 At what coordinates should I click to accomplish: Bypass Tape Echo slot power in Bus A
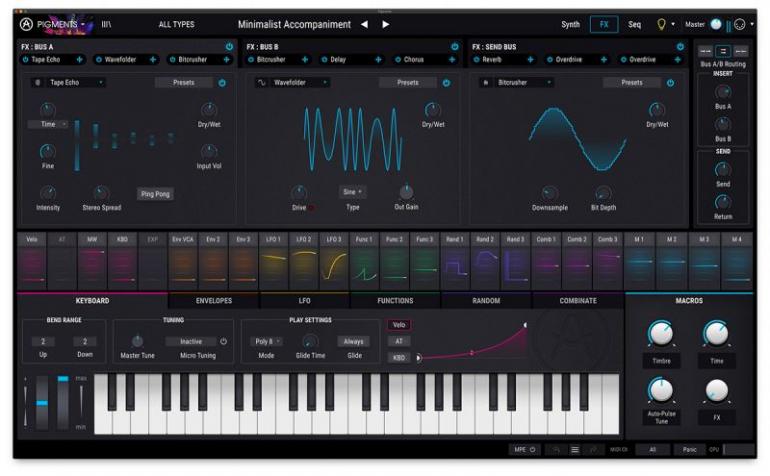click(x=26, y=59)
